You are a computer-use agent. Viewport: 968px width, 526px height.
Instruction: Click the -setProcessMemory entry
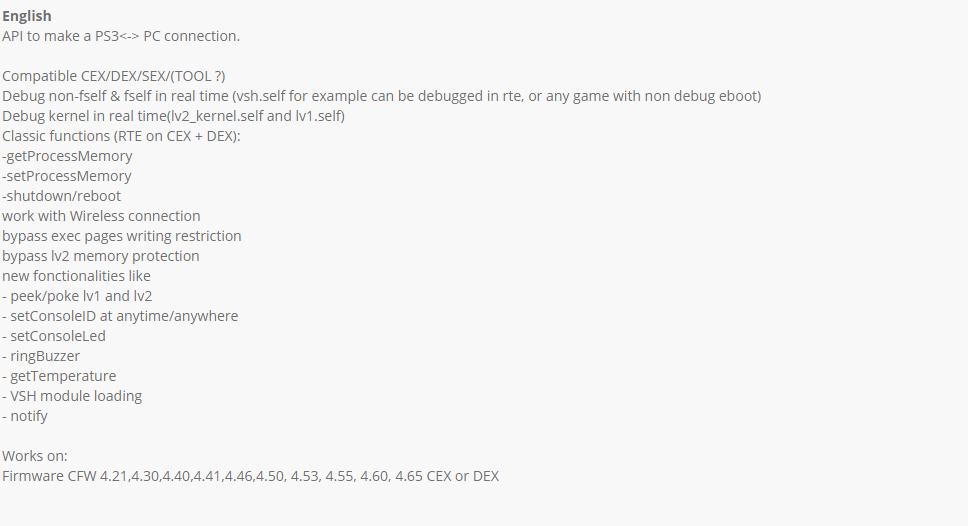pyautogui.click(x=67, y=176)
